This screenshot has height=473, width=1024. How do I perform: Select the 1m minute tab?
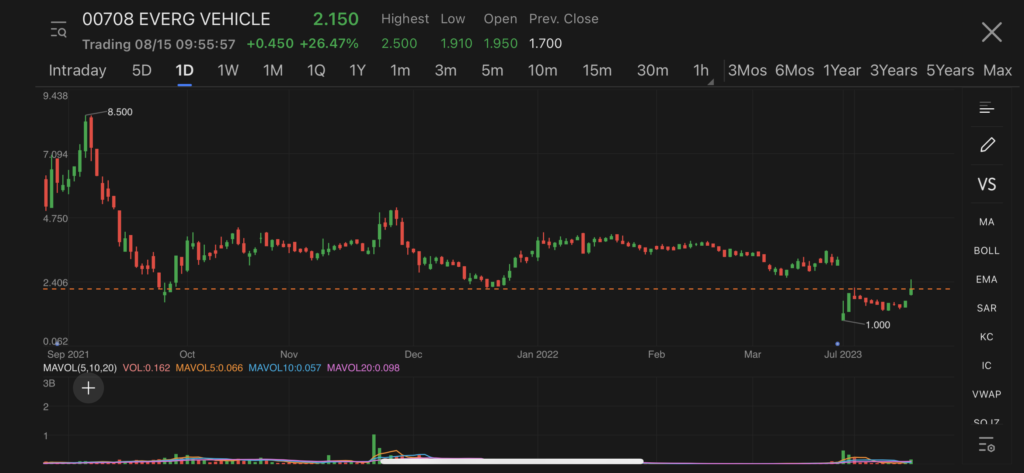click(x=400, y=71)
